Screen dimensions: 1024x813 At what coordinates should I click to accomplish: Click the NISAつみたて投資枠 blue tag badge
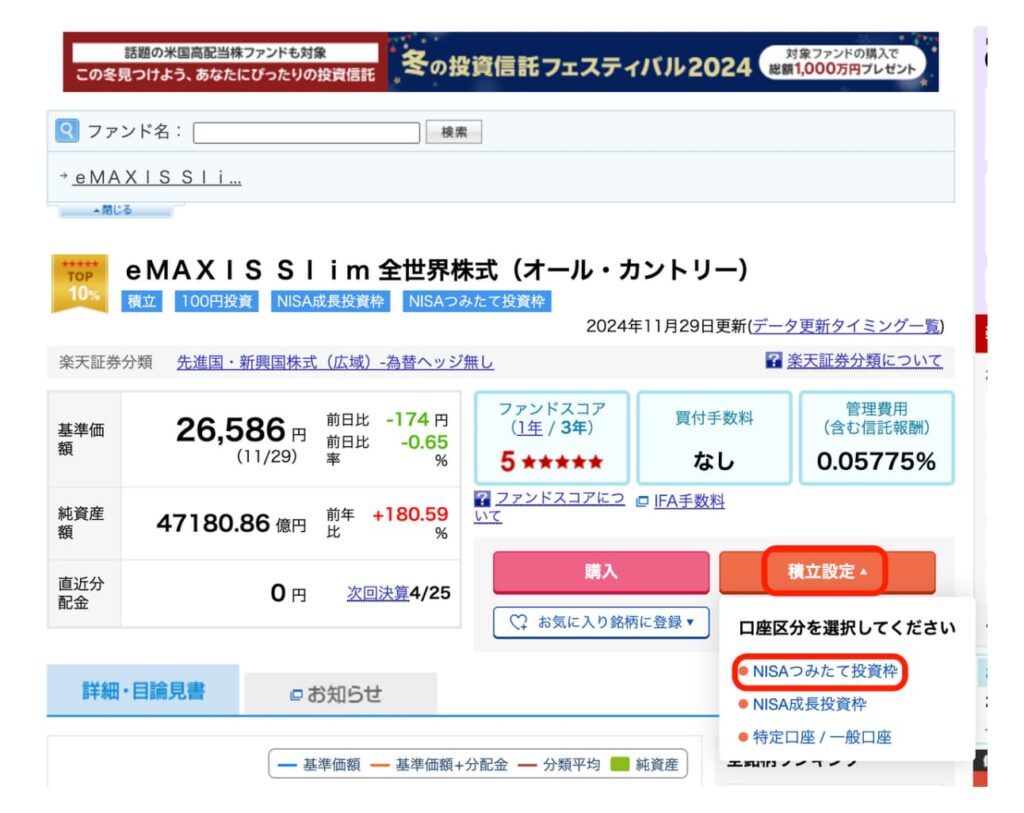477,301
